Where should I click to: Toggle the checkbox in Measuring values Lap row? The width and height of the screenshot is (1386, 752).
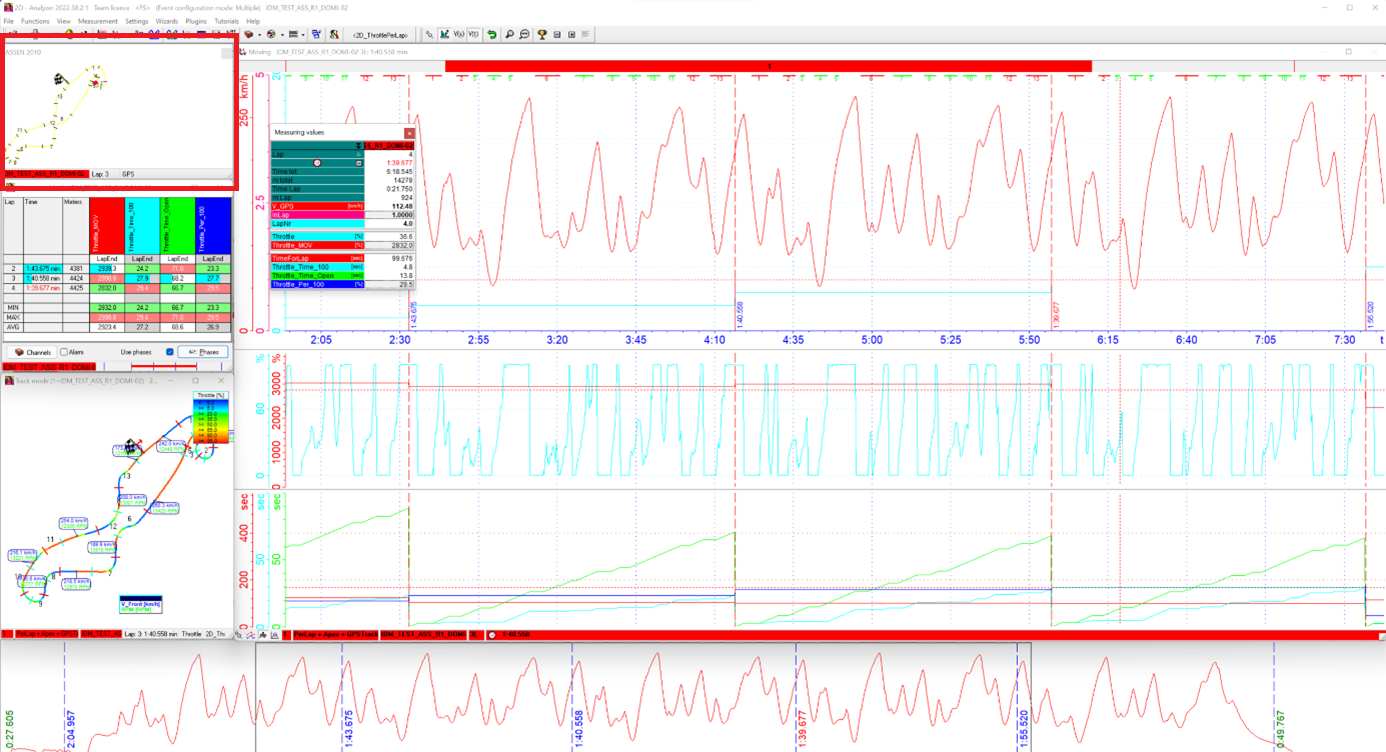(359, 163)
